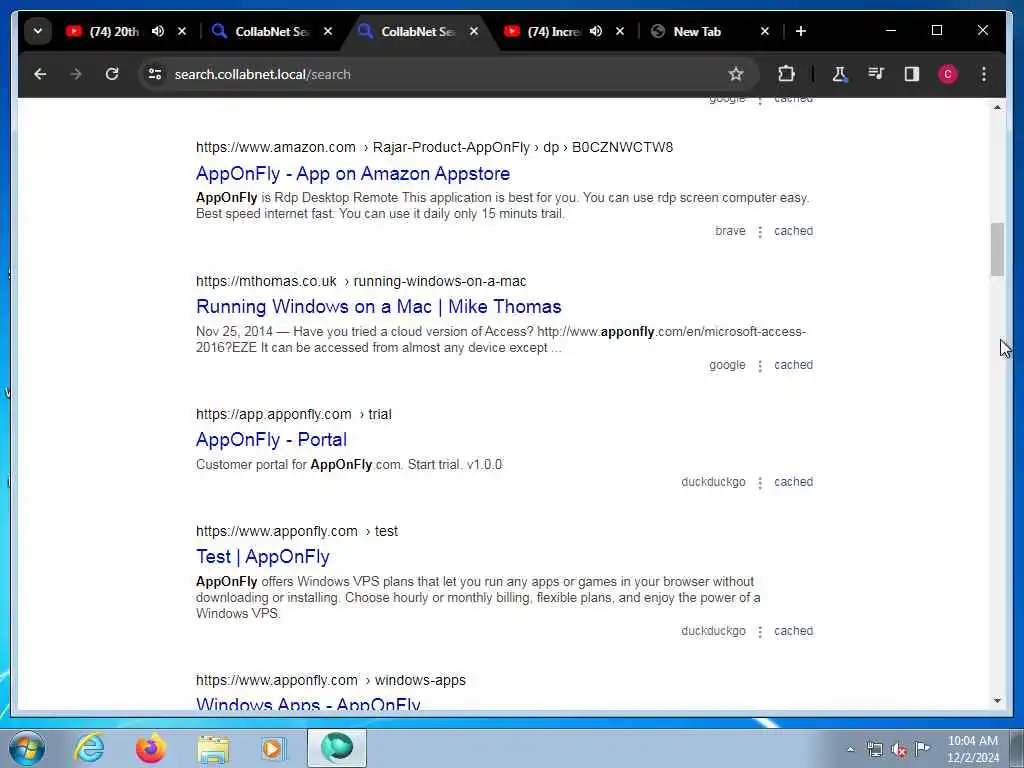The image size is (1024, 768).
Task: Click the app.apponfly.com trial URL text
Action: pyautogui.click(x=294, y=414)
